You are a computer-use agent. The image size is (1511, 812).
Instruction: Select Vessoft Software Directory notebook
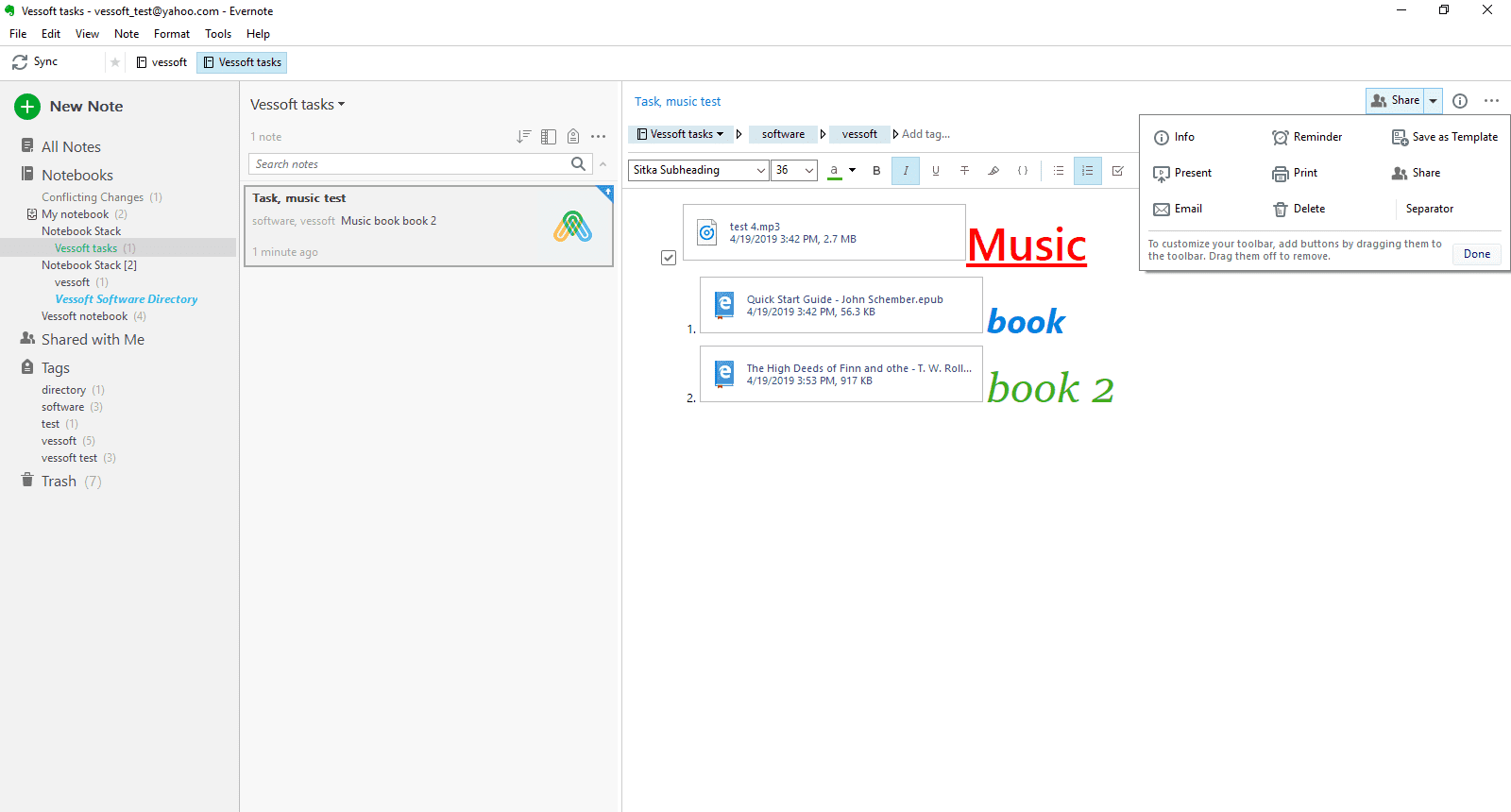click(126, 299)
